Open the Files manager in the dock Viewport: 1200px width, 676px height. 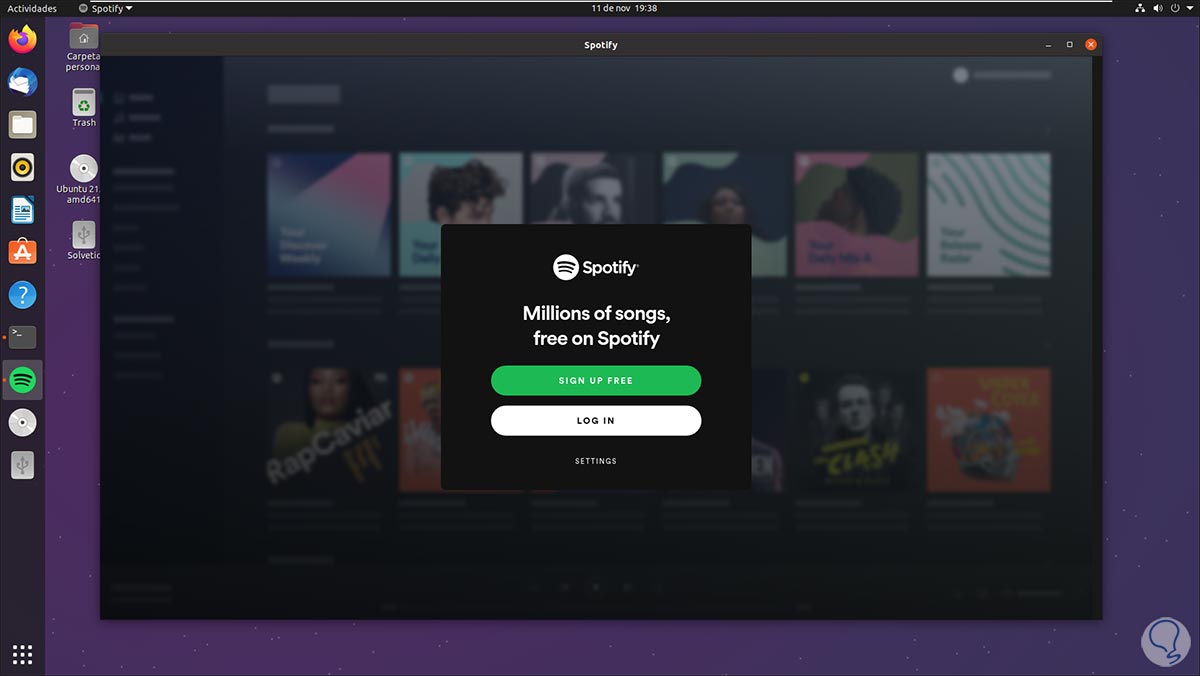click(22, 125)
